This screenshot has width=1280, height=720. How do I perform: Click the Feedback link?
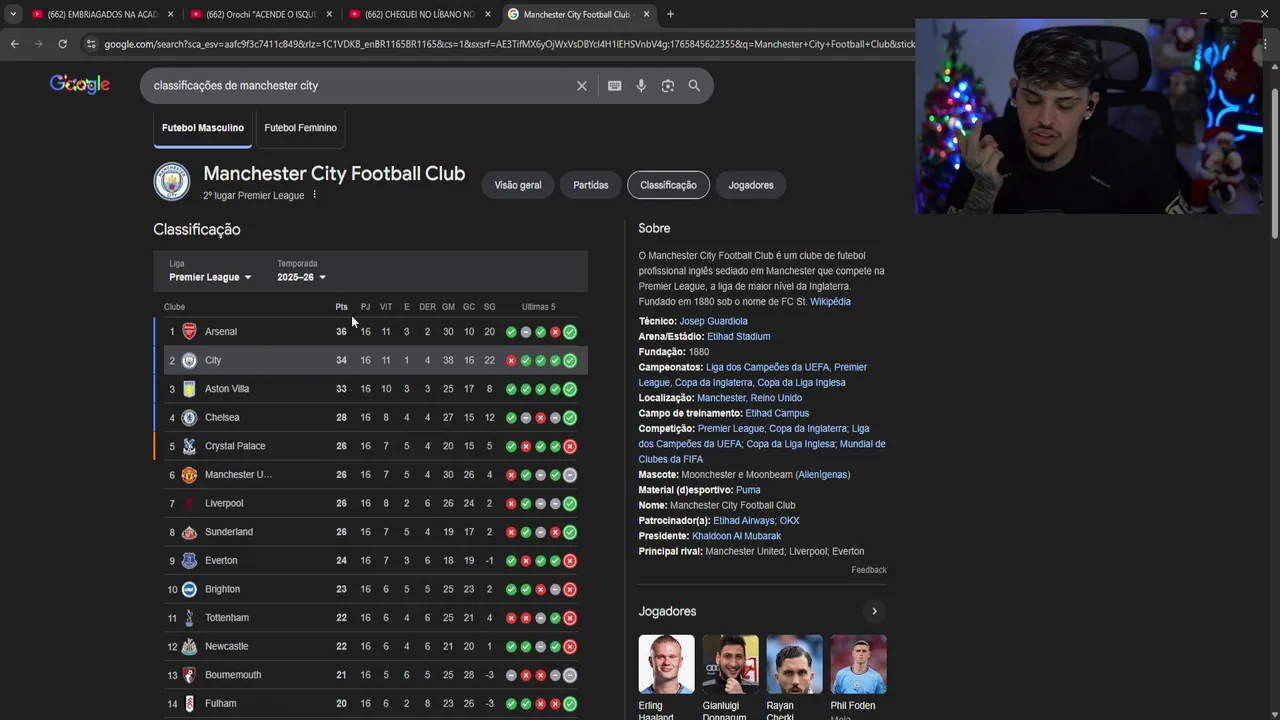(869, 570)
